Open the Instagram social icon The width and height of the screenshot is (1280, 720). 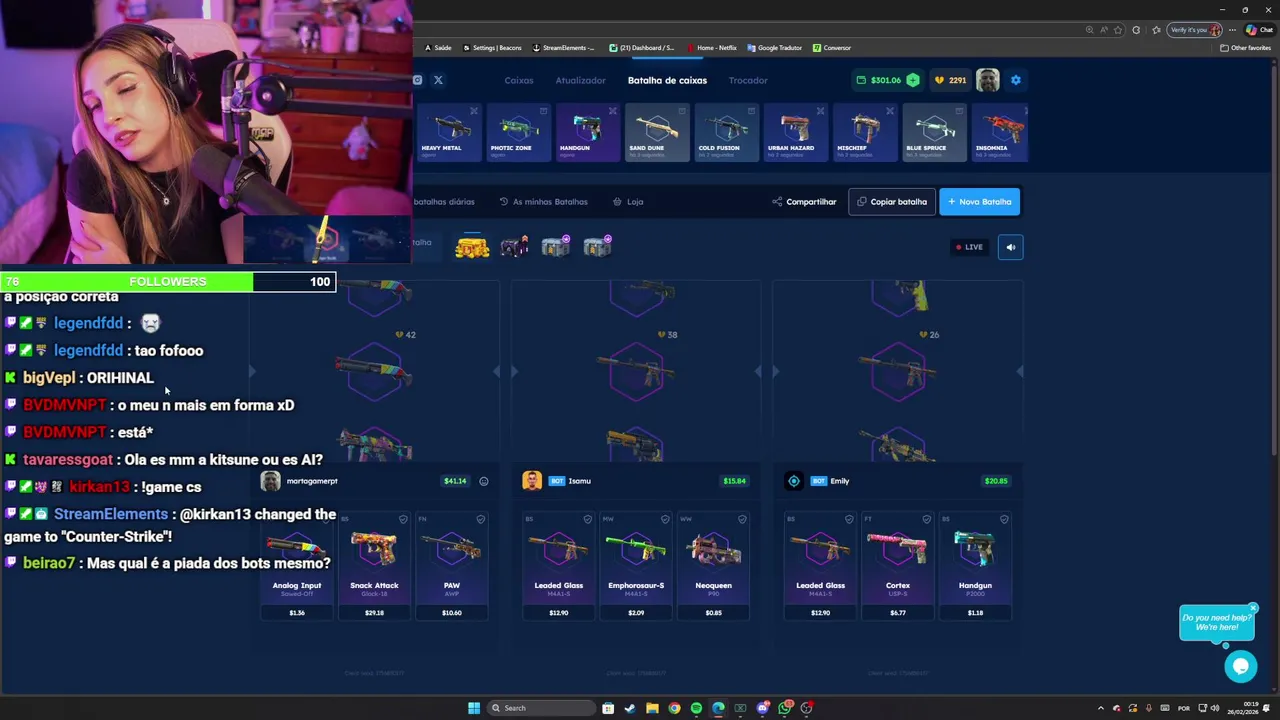(418, 80)
